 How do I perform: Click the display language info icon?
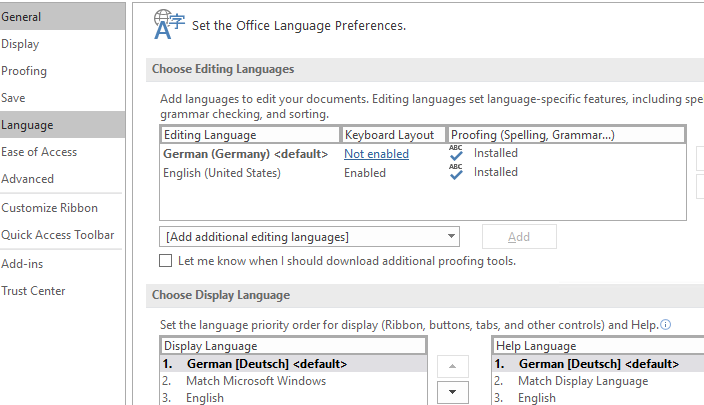(x=666, y=324)
